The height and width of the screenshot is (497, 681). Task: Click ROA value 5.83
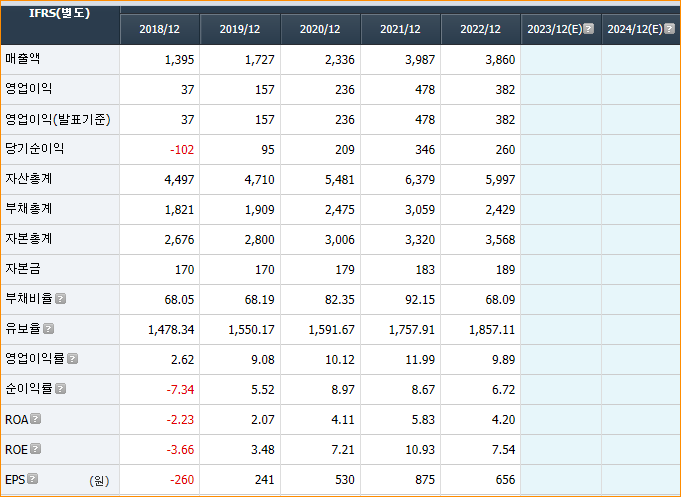[423, 420]
